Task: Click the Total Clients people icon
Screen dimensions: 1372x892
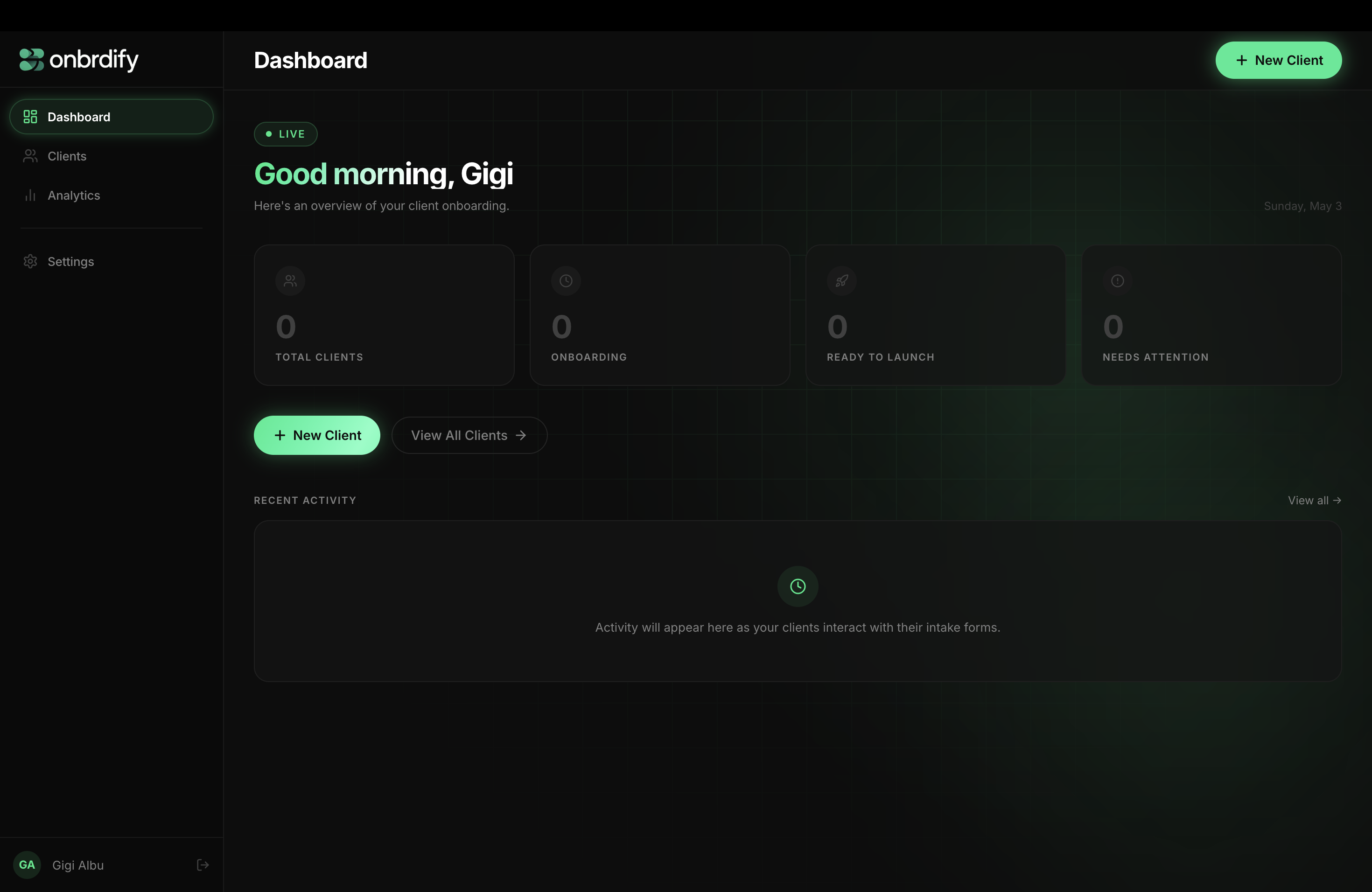Action: coord(290,281)
